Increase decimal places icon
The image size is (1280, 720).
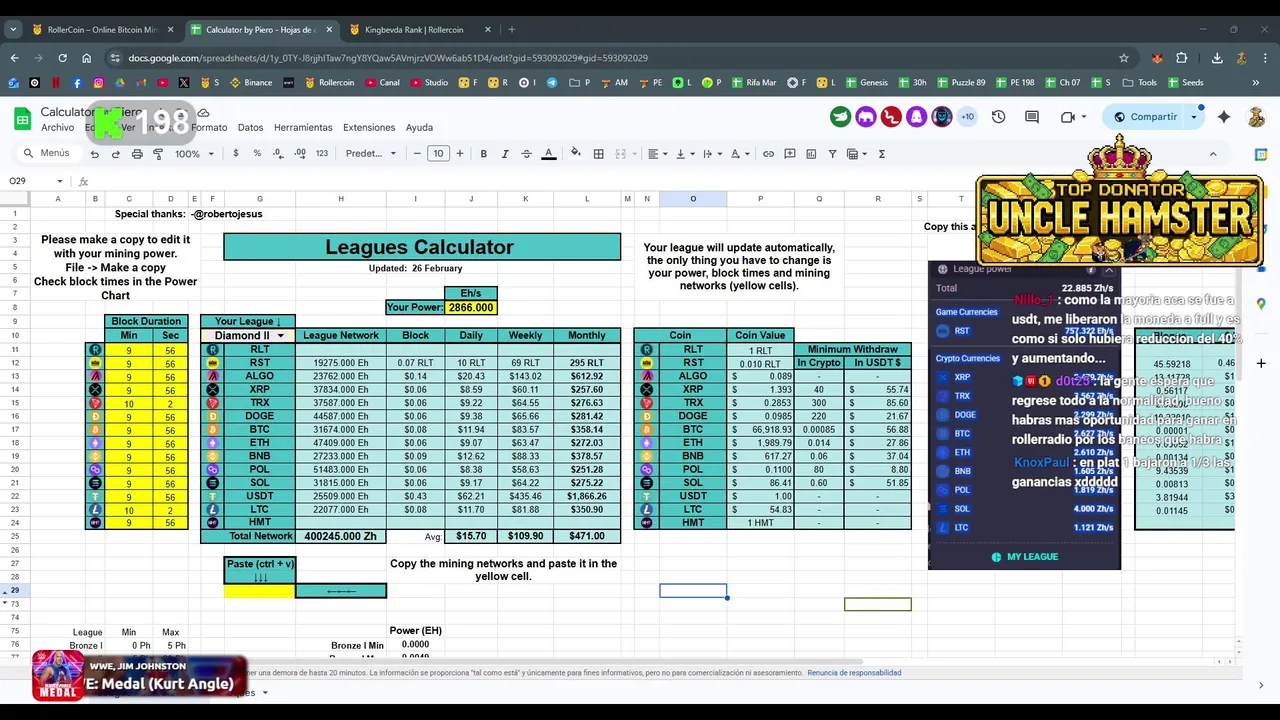click(x=300, y=154)
